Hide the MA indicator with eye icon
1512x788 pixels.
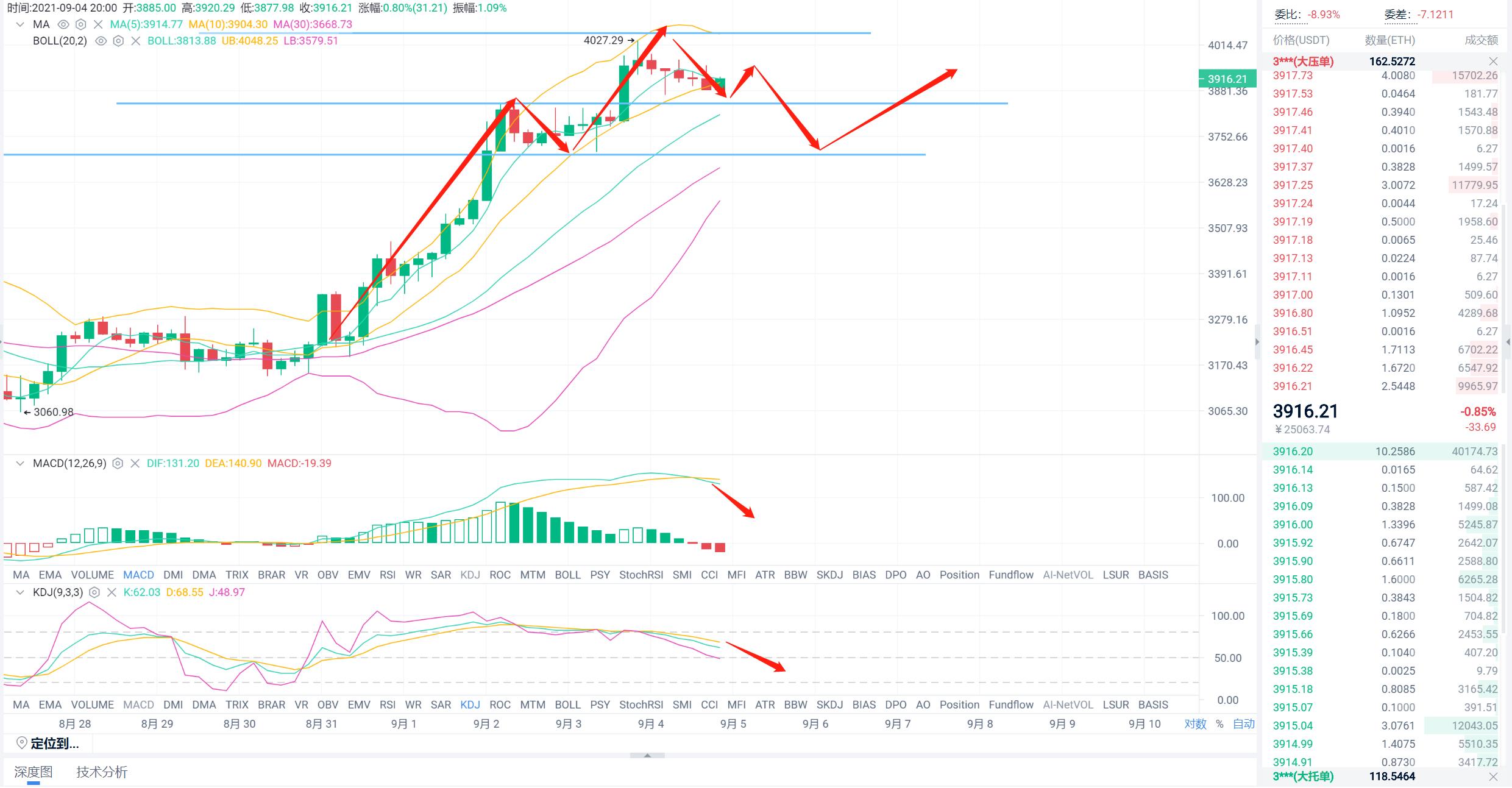pyautogui.click(x=63, y=24)
